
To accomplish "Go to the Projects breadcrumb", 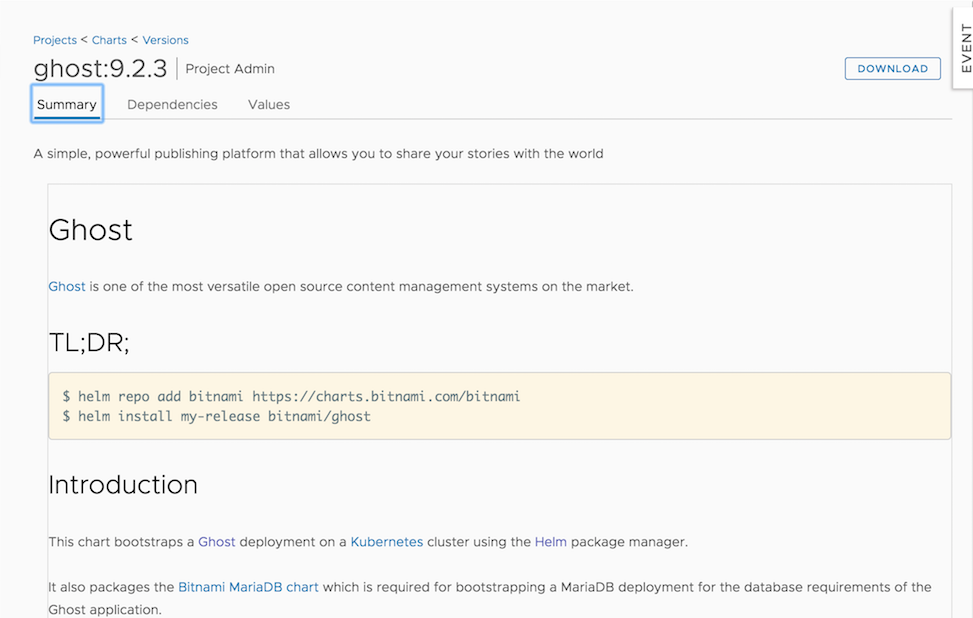I will (55, 40).
